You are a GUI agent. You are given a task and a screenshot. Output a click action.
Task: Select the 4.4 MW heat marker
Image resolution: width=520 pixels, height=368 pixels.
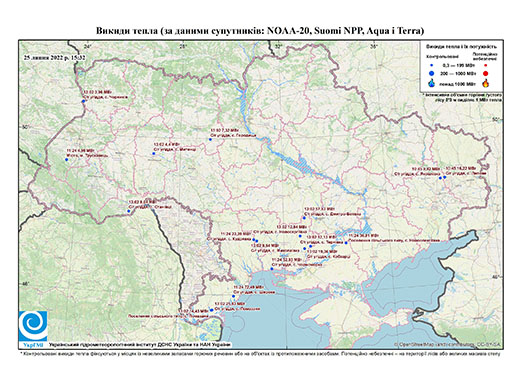click(154, 153)
